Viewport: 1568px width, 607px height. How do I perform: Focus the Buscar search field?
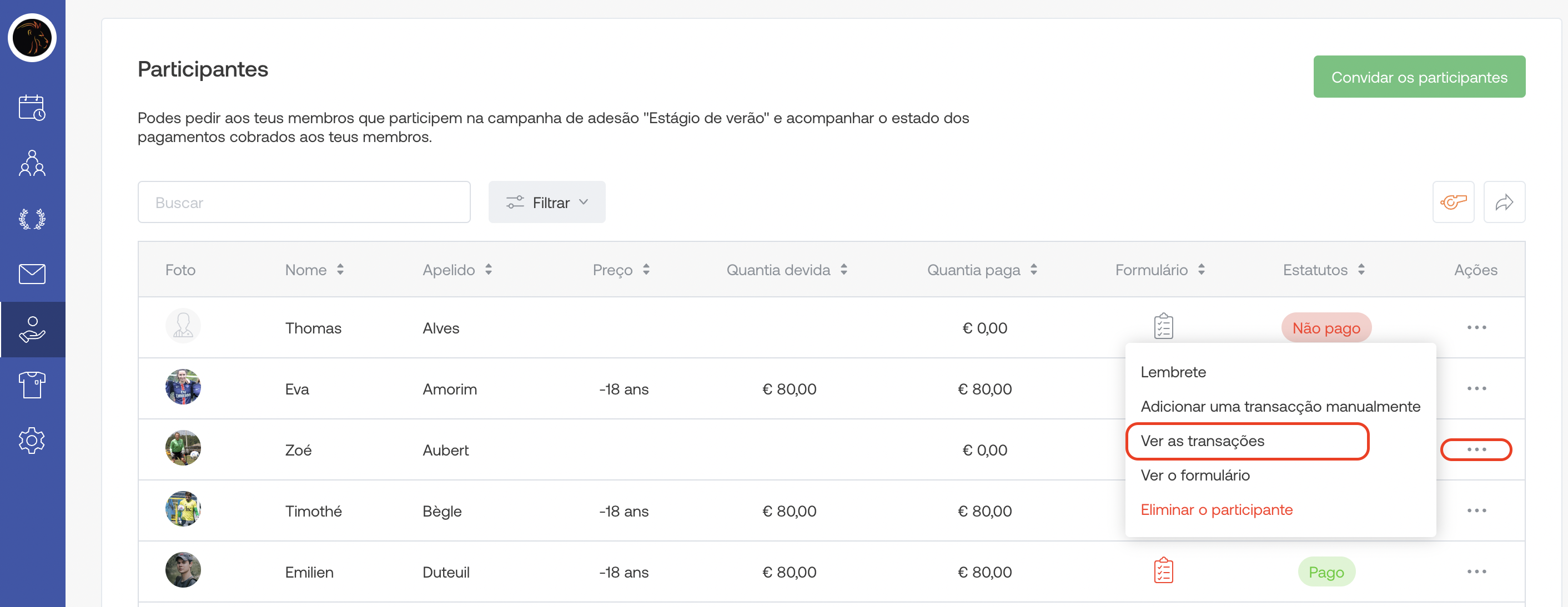coord(303,202)
